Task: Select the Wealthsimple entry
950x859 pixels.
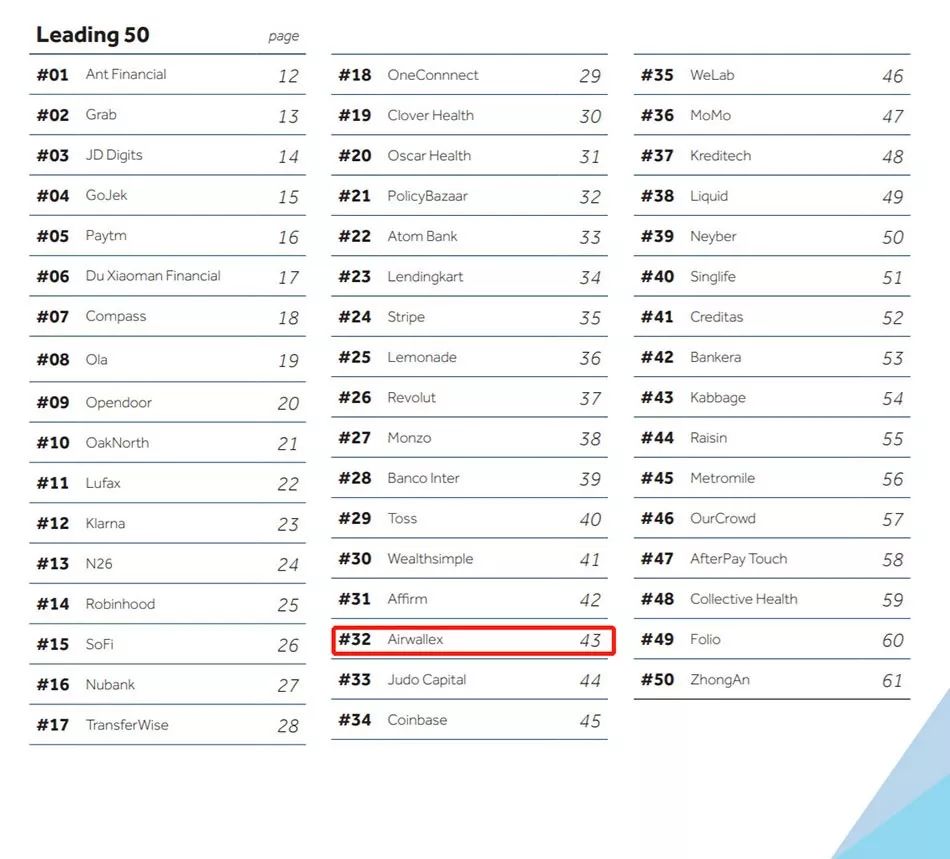Action: pyautogui.click(x=430, y=559)
